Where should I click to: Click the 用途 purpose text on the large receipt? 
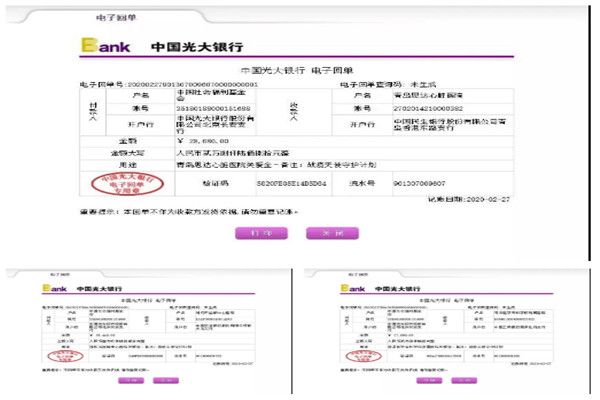point(276,165)
